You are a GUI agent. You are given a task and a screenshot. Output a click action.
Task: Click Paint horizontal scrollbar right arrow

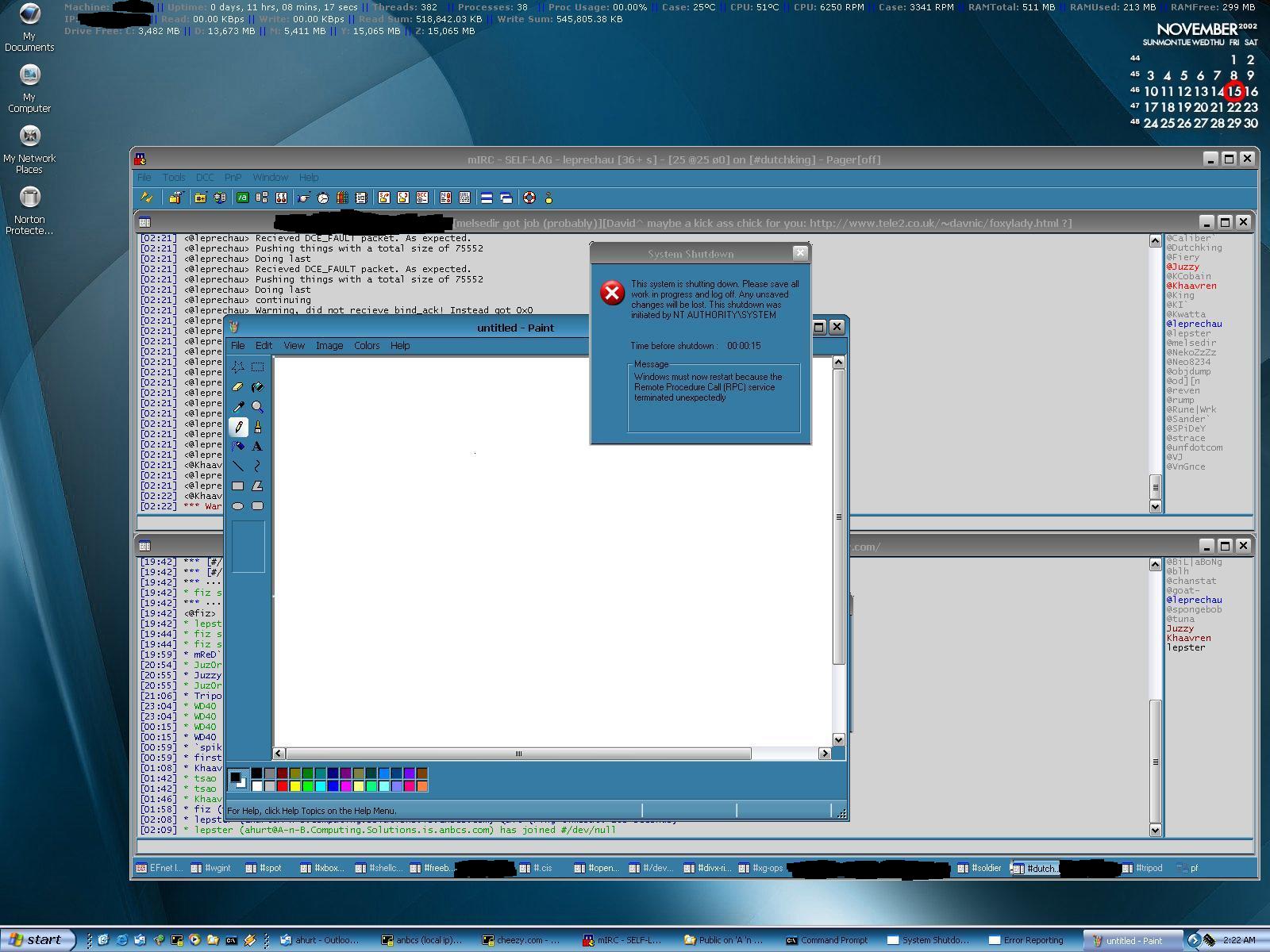pos(825,754)
